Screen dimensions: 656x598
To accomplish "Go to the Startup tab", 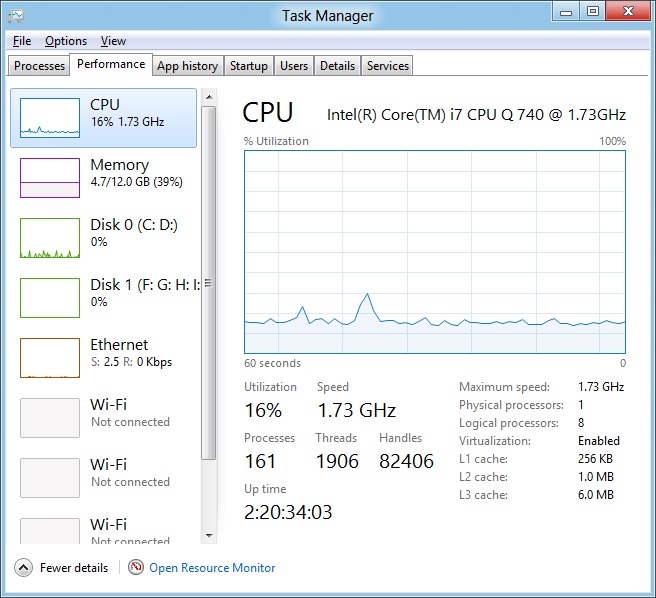I will pyautogui.click(x=248, y=66).
